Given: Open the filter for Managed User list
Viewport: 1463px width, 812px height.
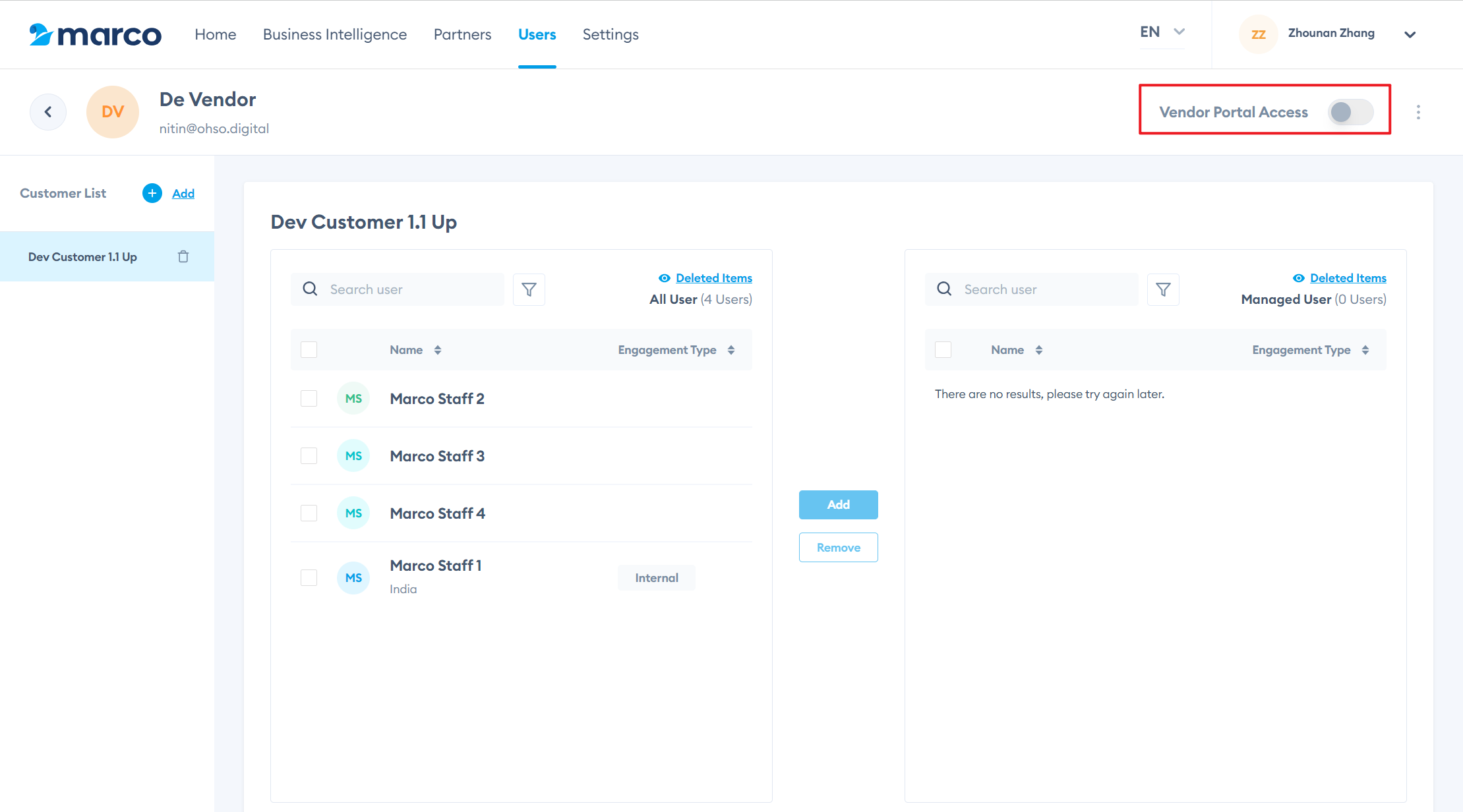Looking at the screenshot, I should (x=1163, y=289).
